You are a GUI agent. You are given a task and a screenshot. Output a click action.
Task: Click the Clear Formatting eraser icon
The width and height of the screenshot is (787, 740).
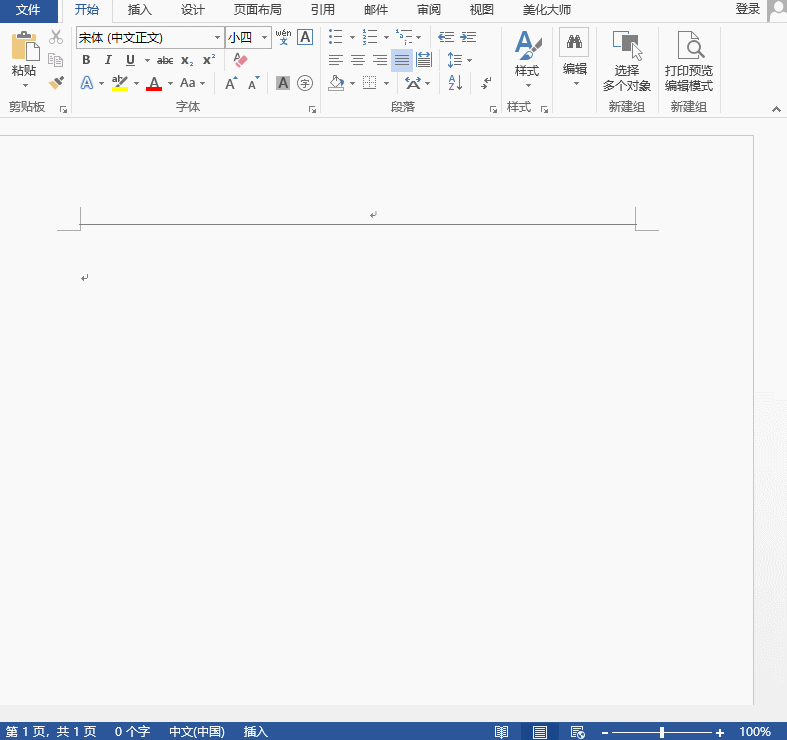240,60
